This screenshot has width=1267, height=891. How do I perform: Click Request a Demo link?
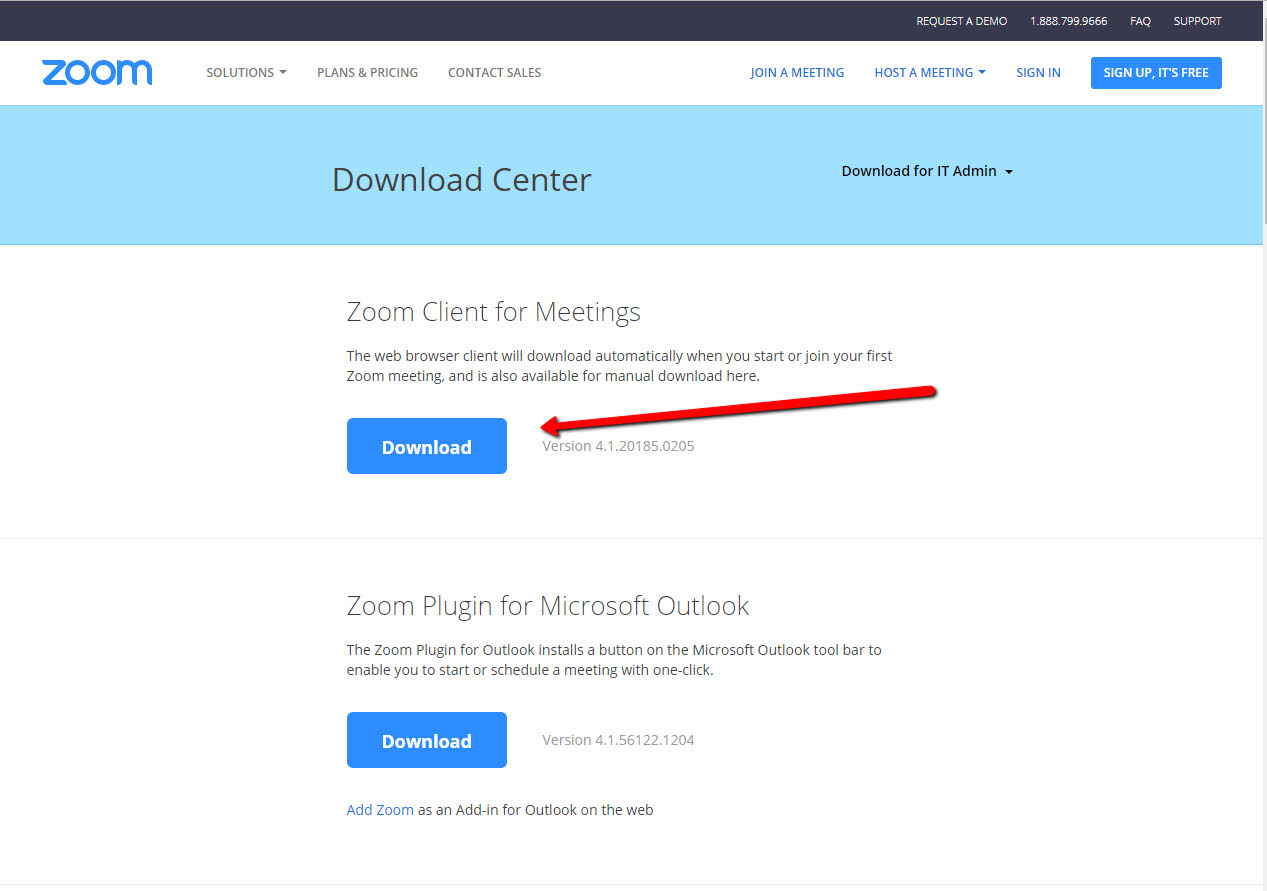point(962,21)
